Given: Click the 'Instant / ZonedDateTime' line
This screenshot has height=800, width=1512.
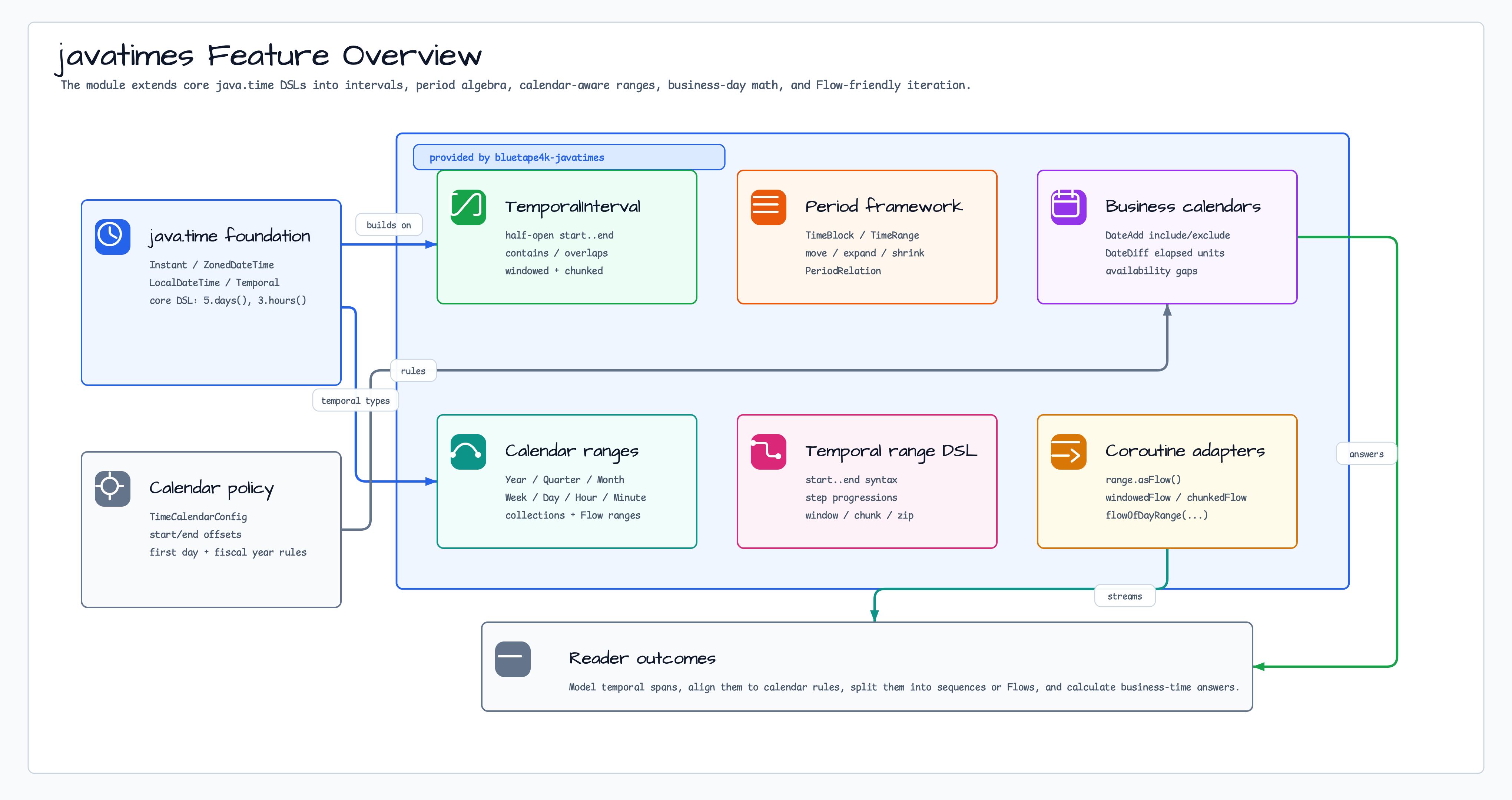Looking at the screenshot, I should tap(211, 265).
